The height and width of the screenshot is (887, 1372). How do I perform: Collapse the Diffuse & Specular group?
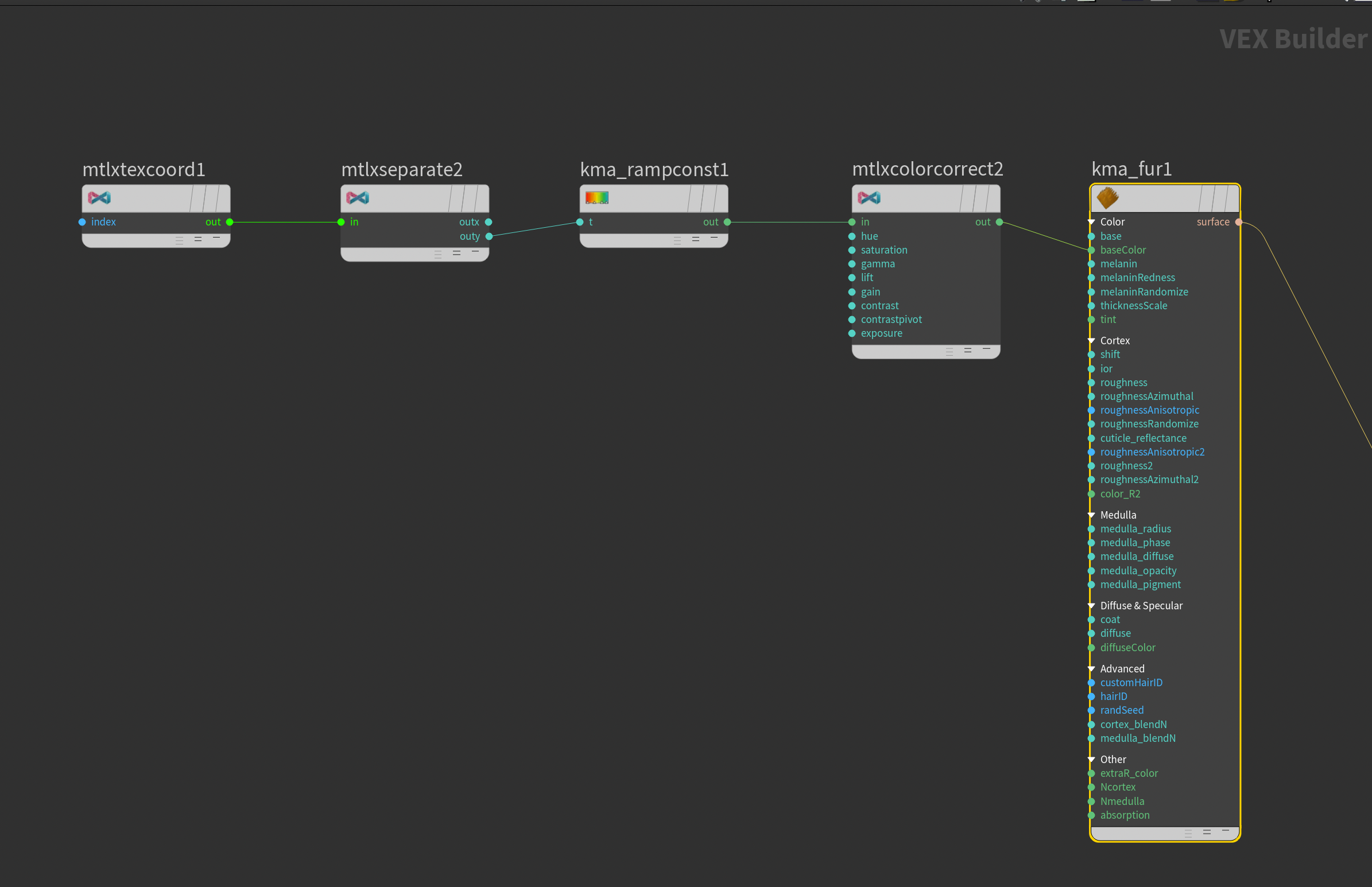[1091, 605]
